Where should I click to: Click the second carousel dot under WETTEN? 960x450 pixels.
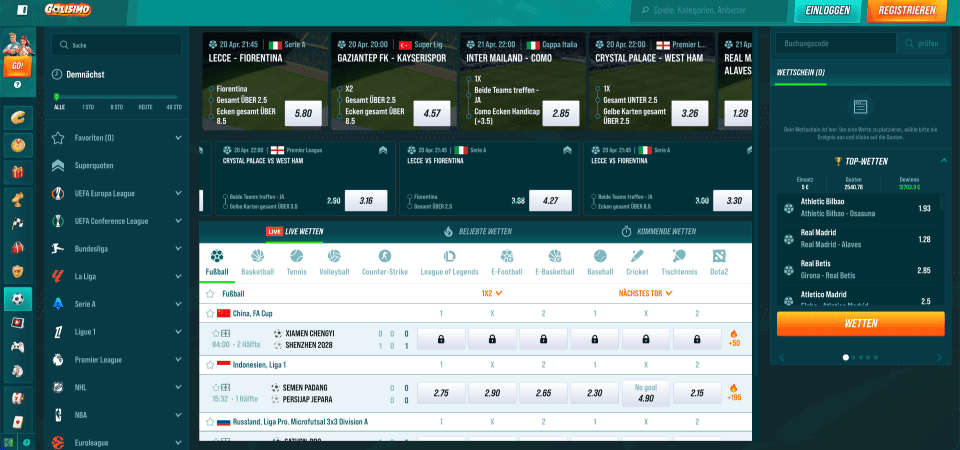pos(853,357)
